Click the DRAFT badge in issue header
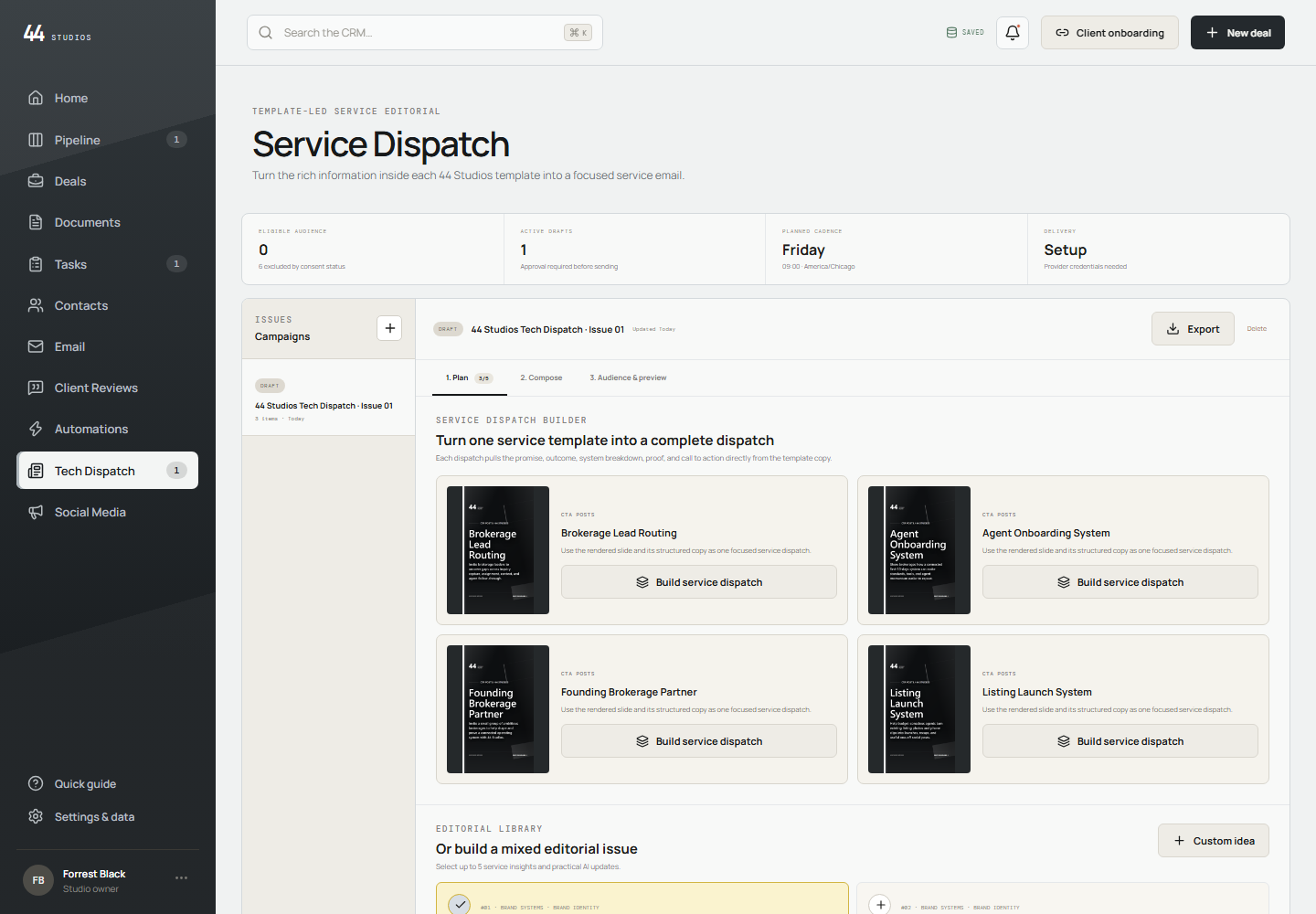The image size is (1316, 914). coord(448,329)
